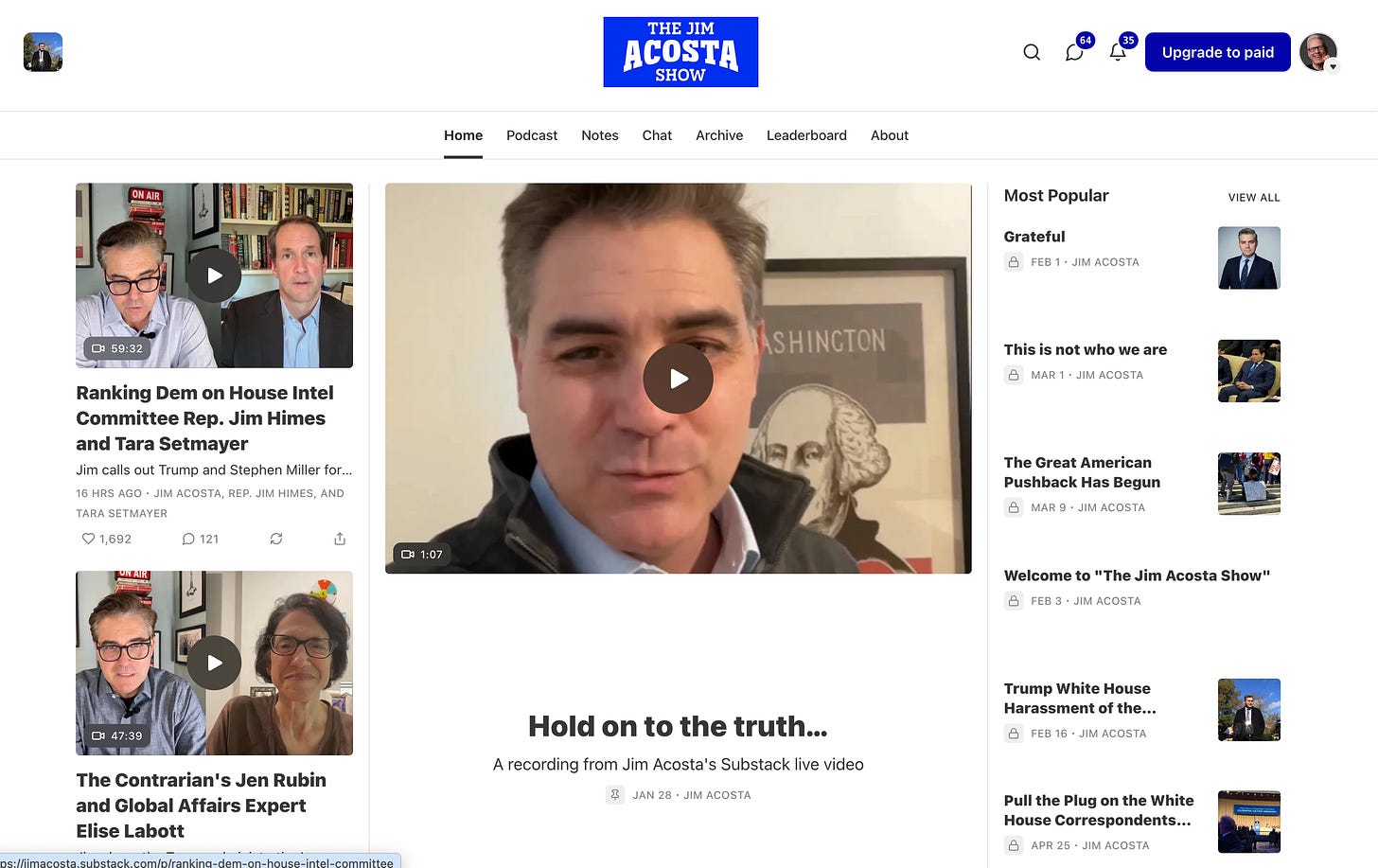Play the Jim Himes 59:32 video

[x=214, y=275]
